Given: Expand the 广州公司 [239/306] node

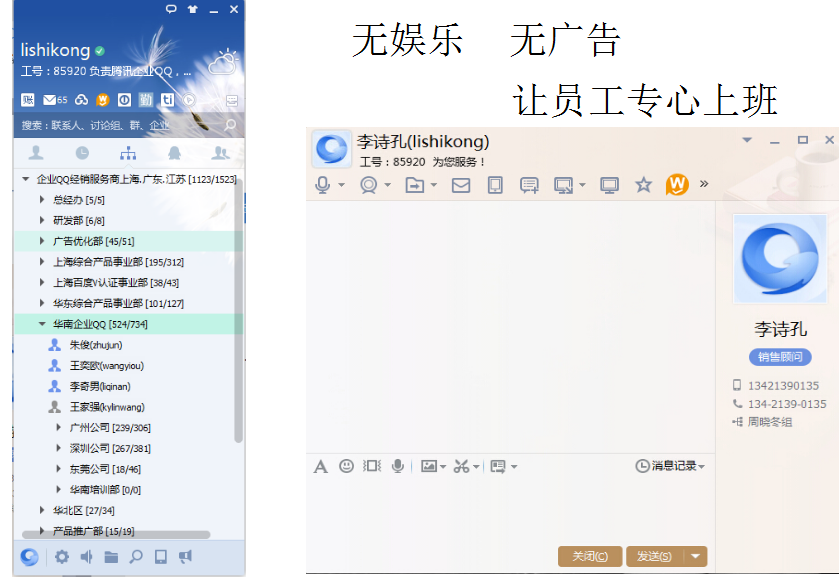Looking at the screenshot, I should pos(58,427).
